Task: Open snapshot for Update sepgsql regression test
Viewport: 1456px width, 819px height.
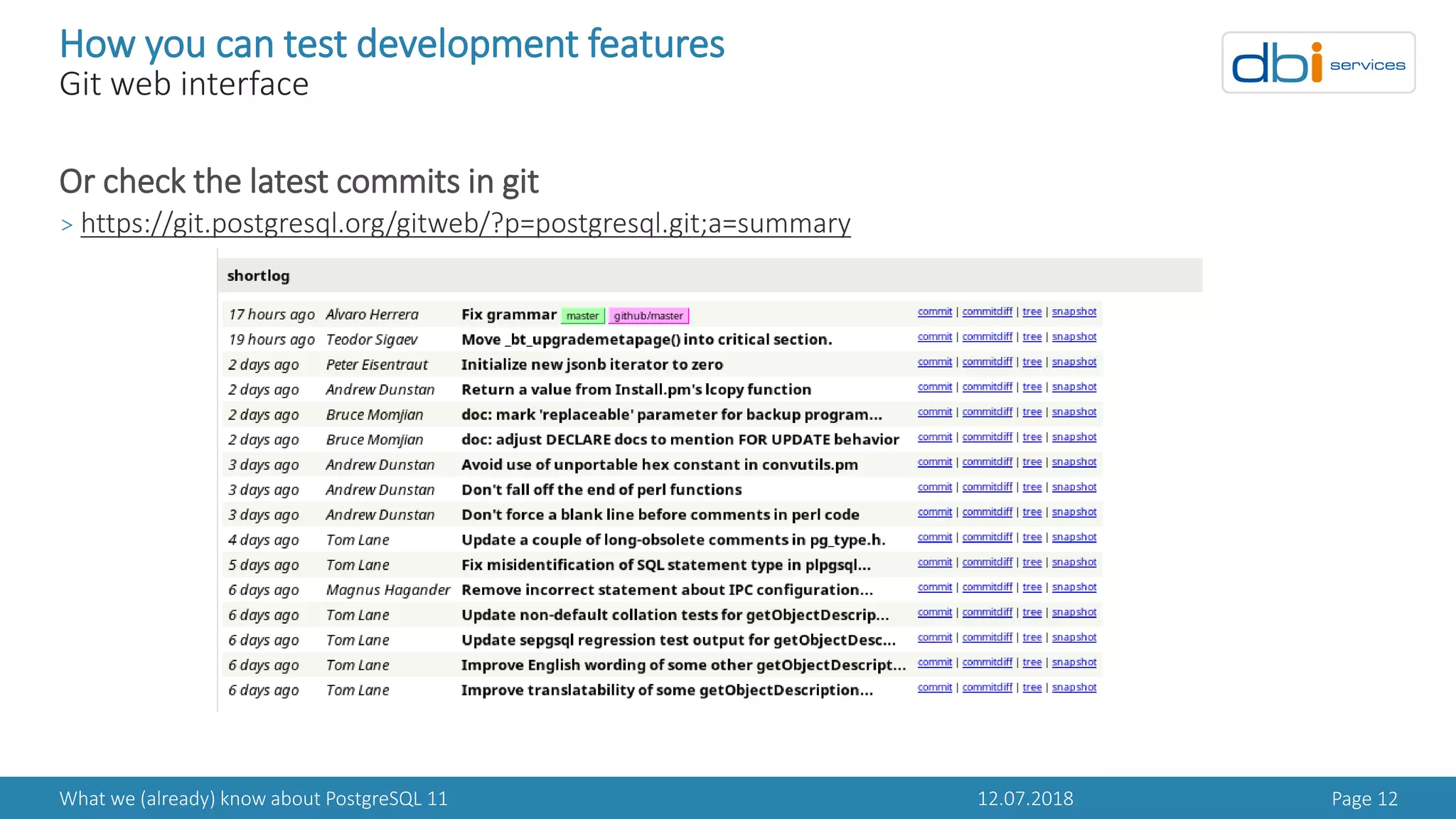Action: tap(1074, 637)
